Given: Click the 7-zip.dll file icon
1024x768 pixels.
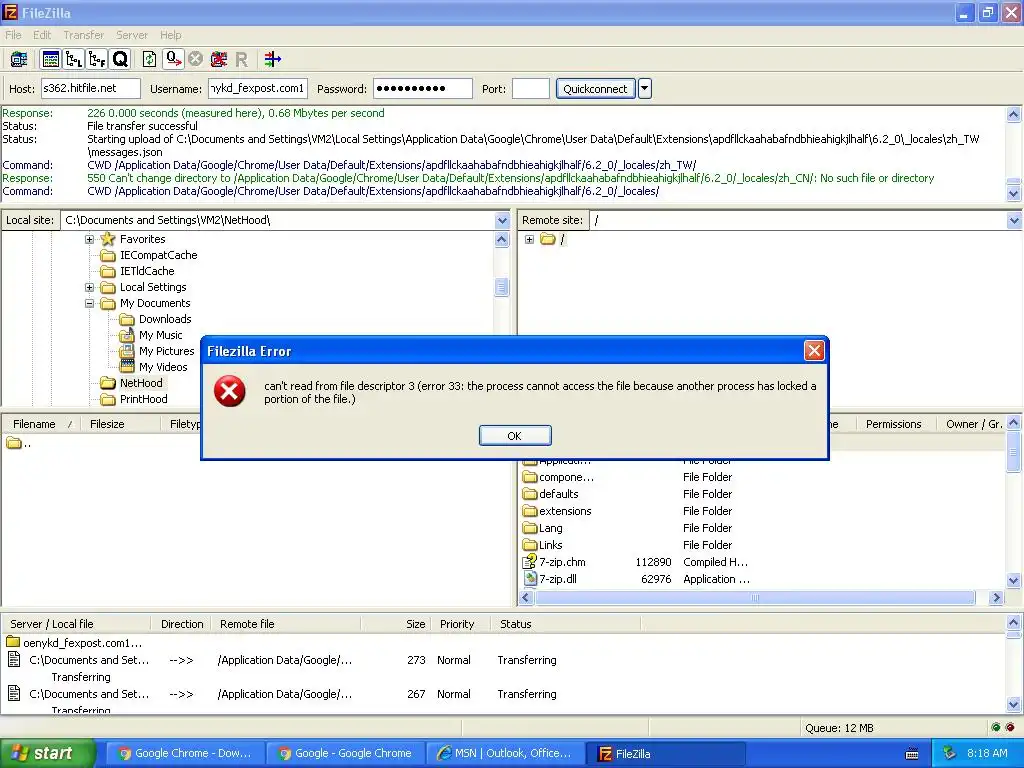Looking at the screenshot, I should tap(530, 579).
